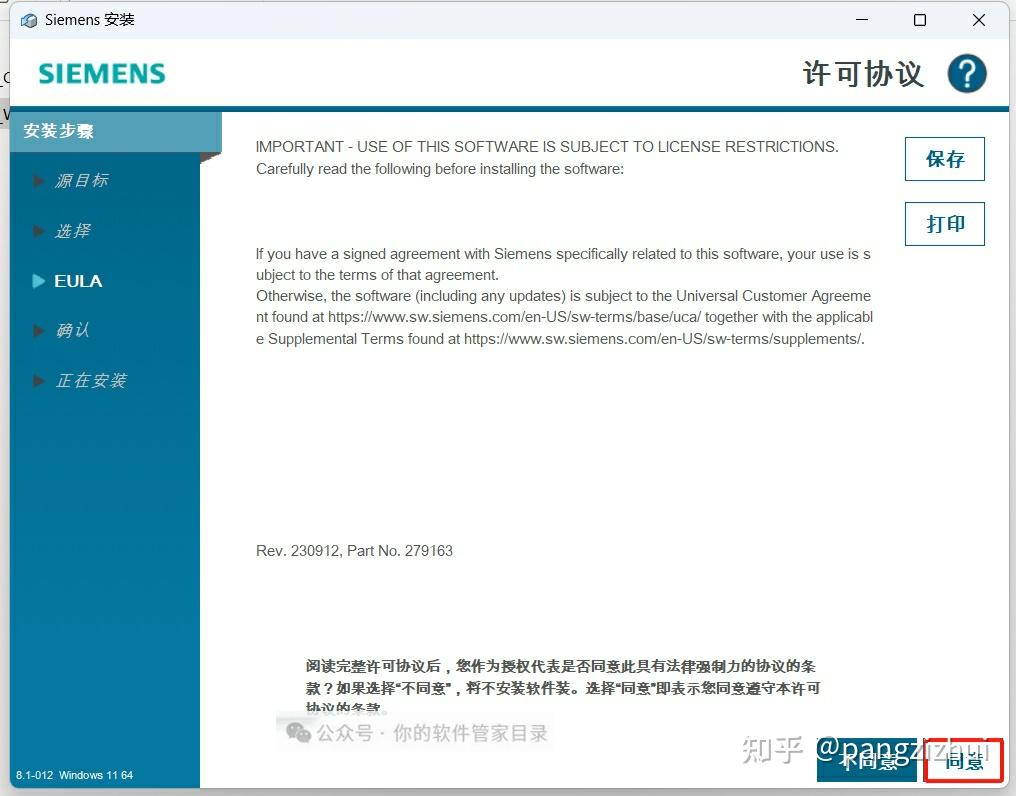Decline the license with 不同意

(866, 760)
